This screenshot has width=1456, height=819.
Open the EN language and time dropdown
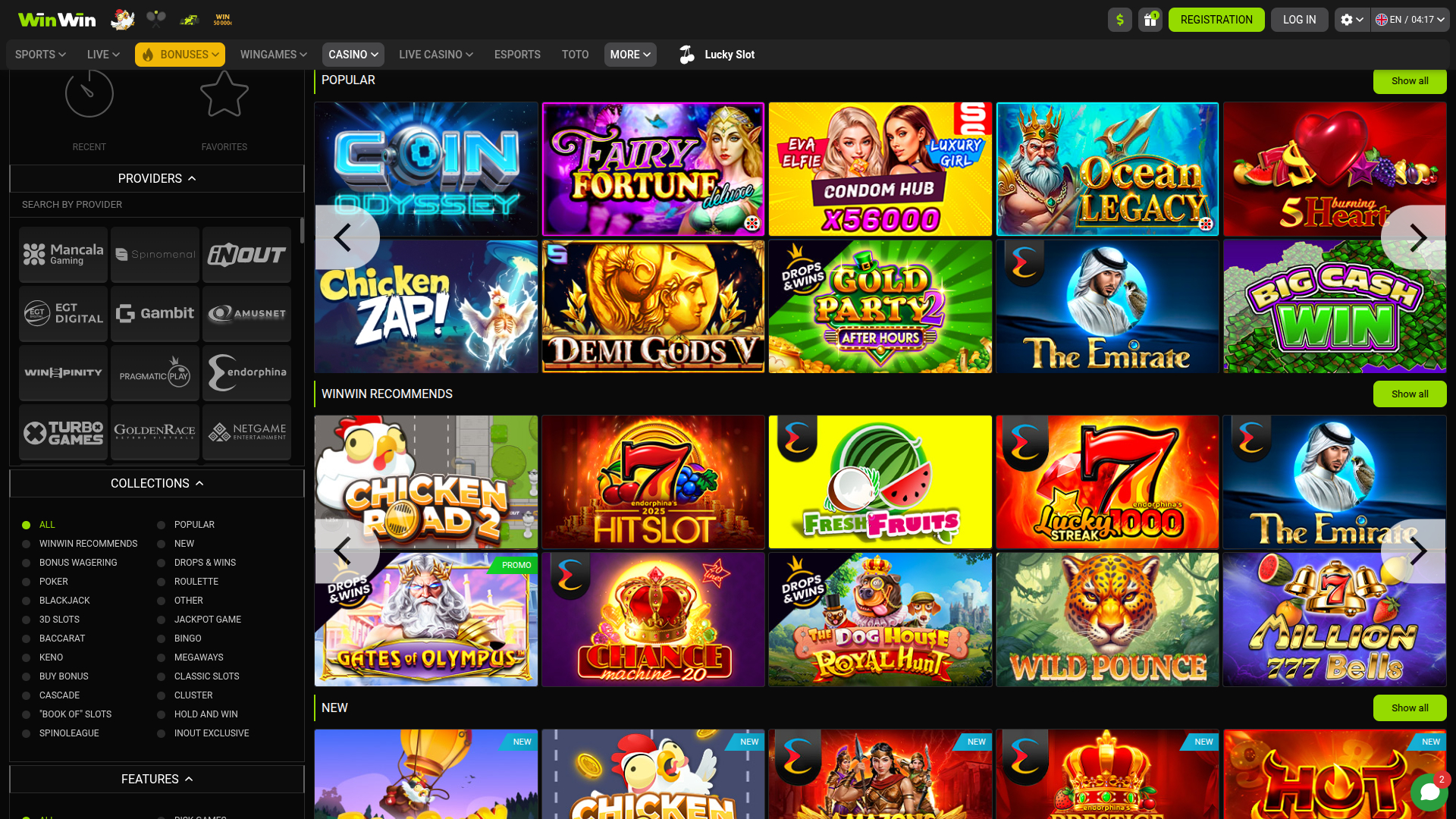[1410, 19]
